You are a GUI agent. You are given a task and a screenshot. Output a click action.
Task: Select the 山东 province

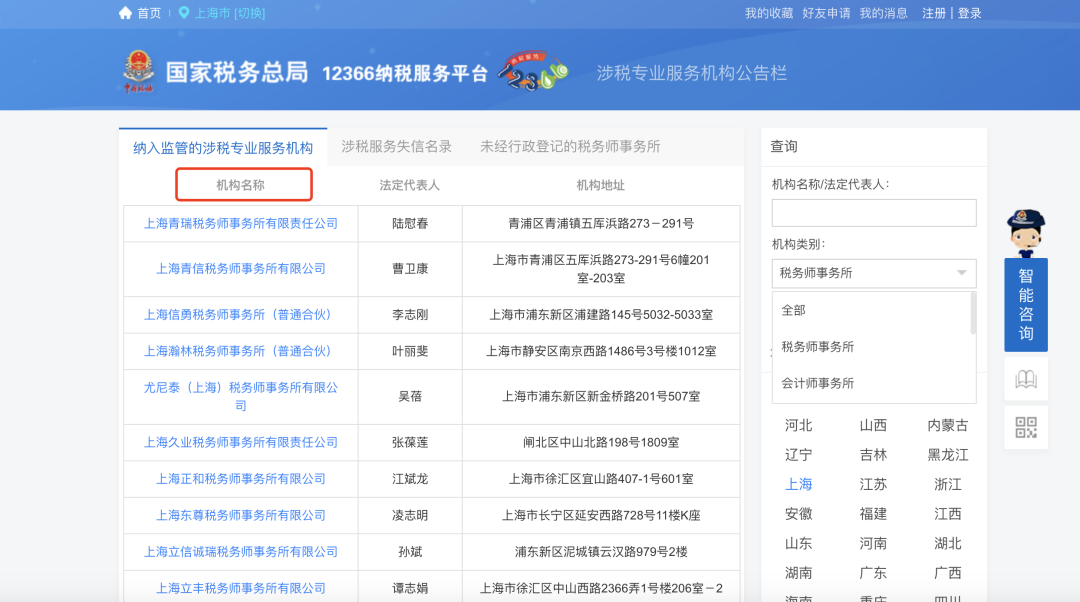pos(798,543)
